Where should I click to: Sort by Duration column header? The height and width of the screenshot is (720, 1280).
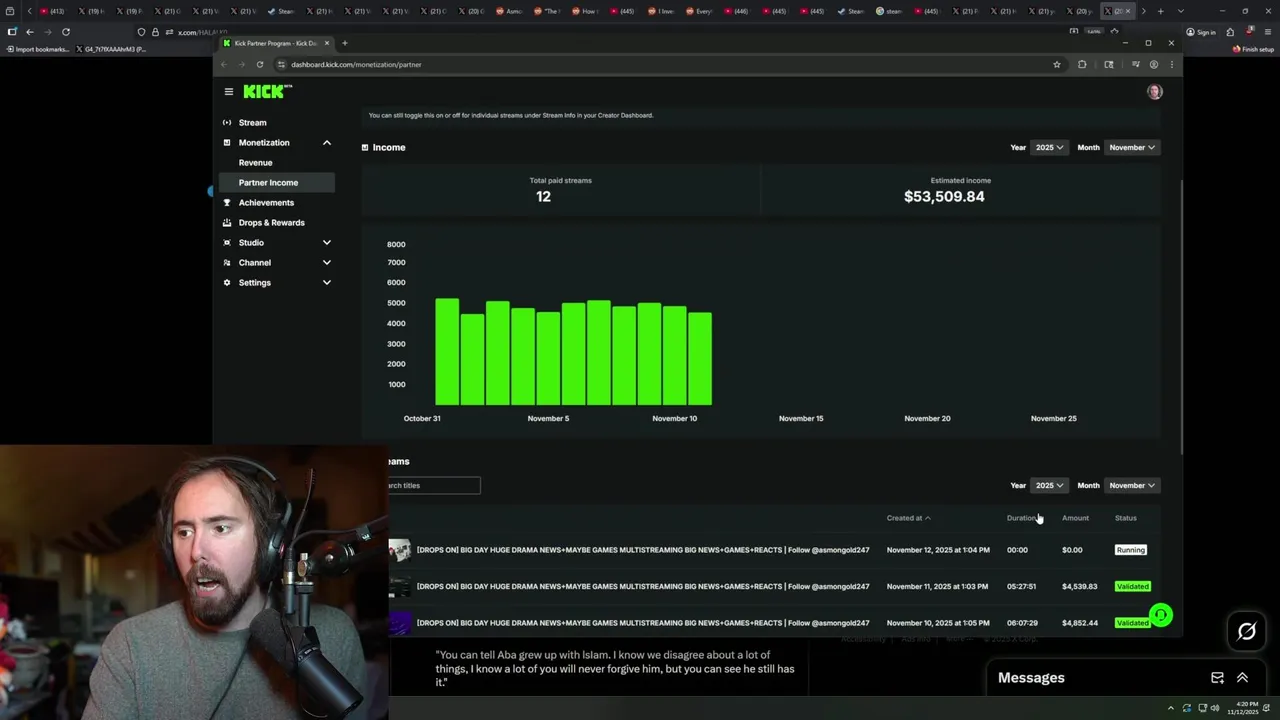click(x=1021, y=518)
